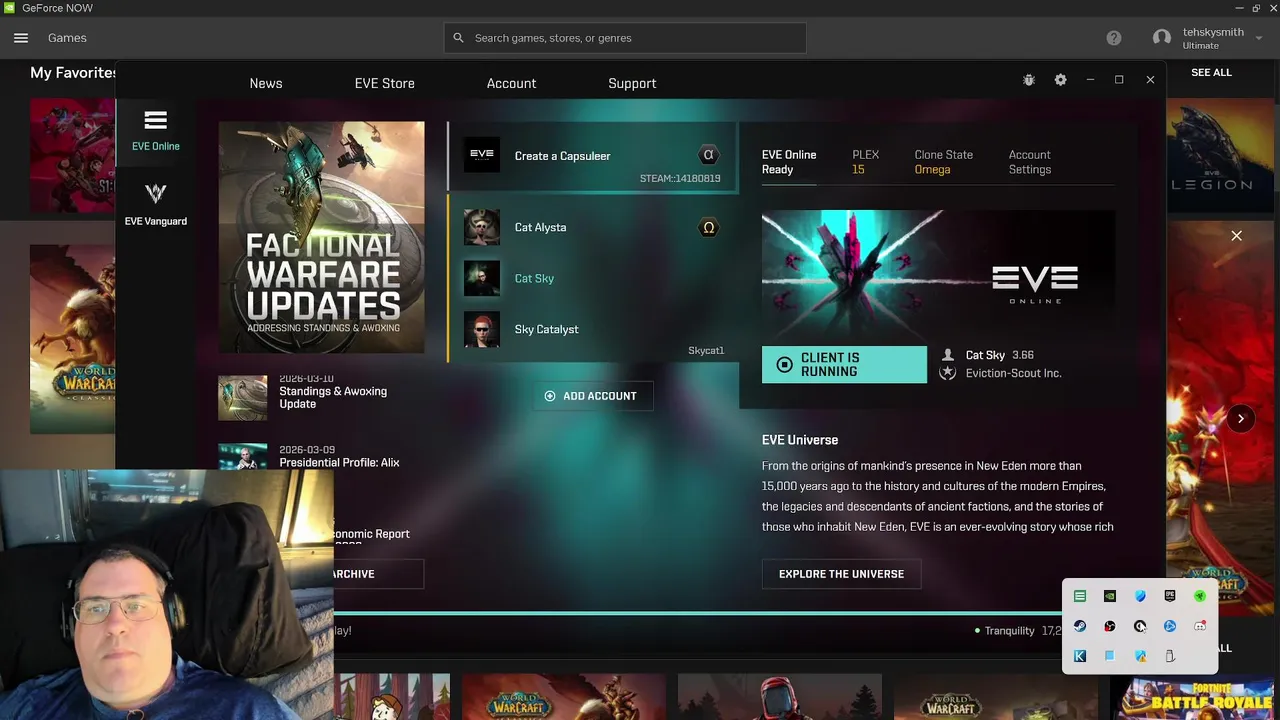The width and height of the screenshot is (1280, 720).
Task: Open Account Settings tab
Action: 1030,162
